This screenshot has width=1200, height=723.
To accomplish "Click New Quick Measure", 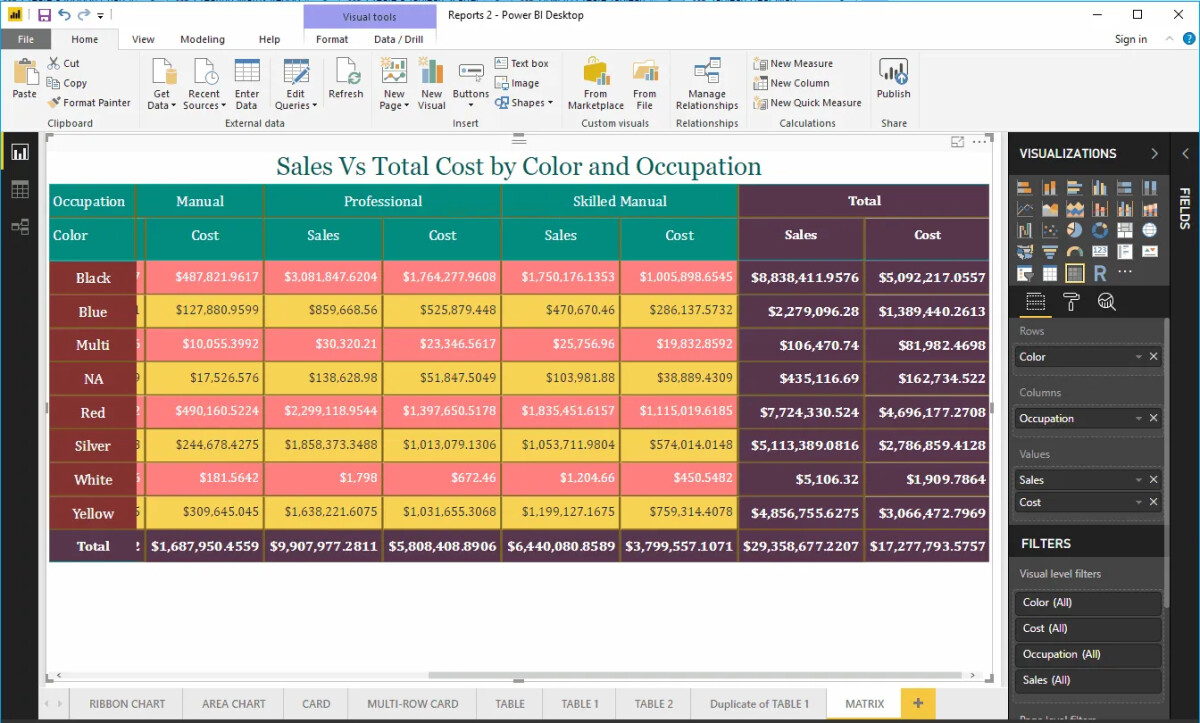I will (807, 102).
